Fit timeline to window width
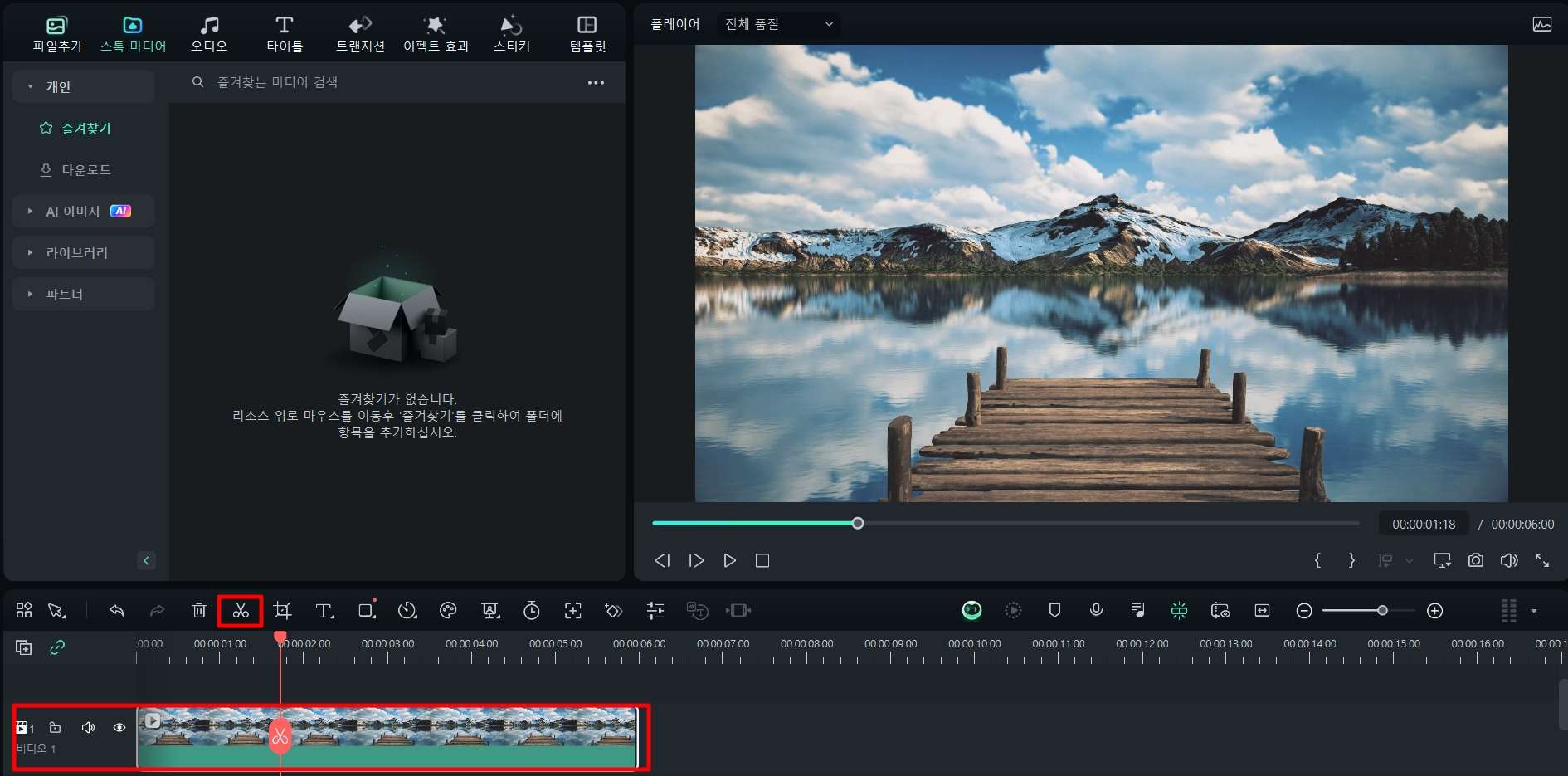The height and width of the screenshot is (776, 1568). tap(1262, 611)
